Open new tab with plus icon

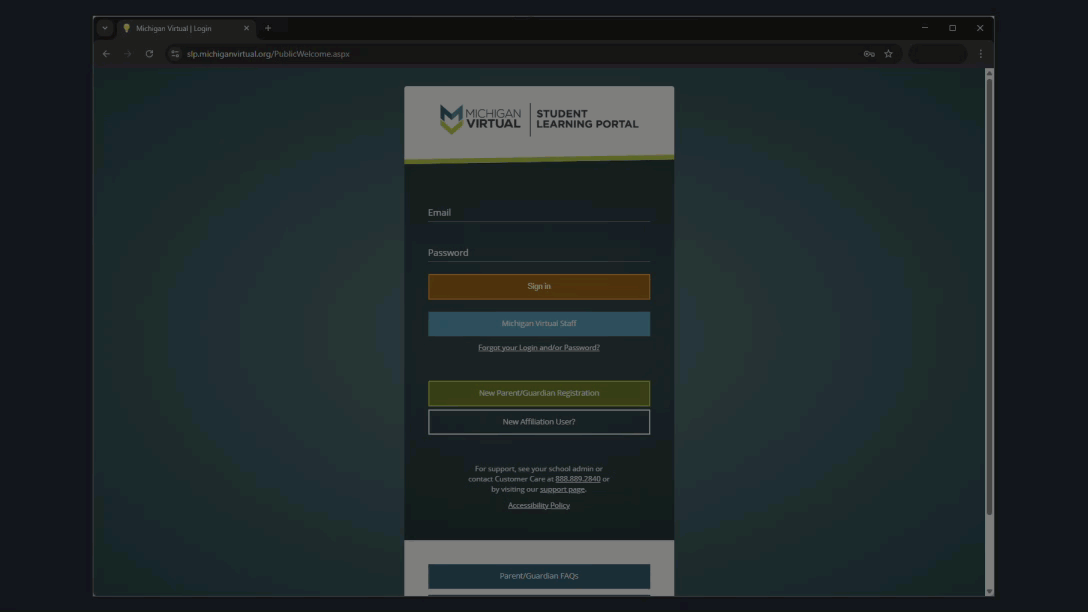(x=268, y=28)
